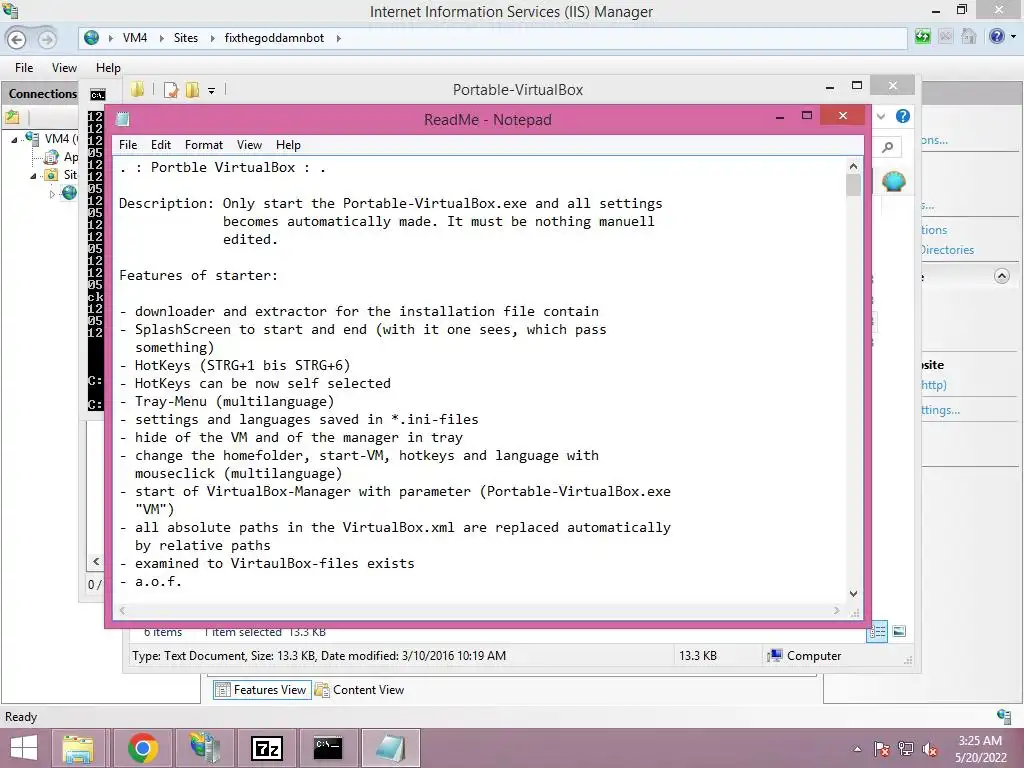
Task: Switch to the Content View tab
Action: [x=360, y=690]
